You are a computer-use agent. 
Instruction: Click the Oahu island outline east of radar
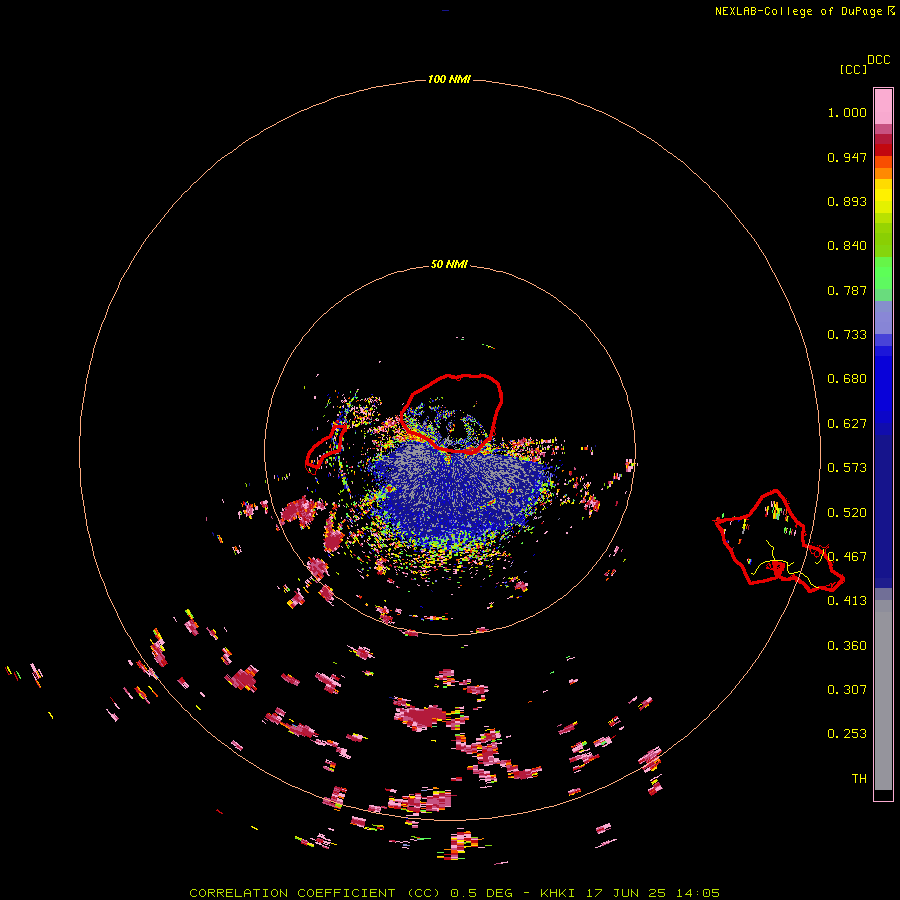pyautogui.click(x=778, y=541)
